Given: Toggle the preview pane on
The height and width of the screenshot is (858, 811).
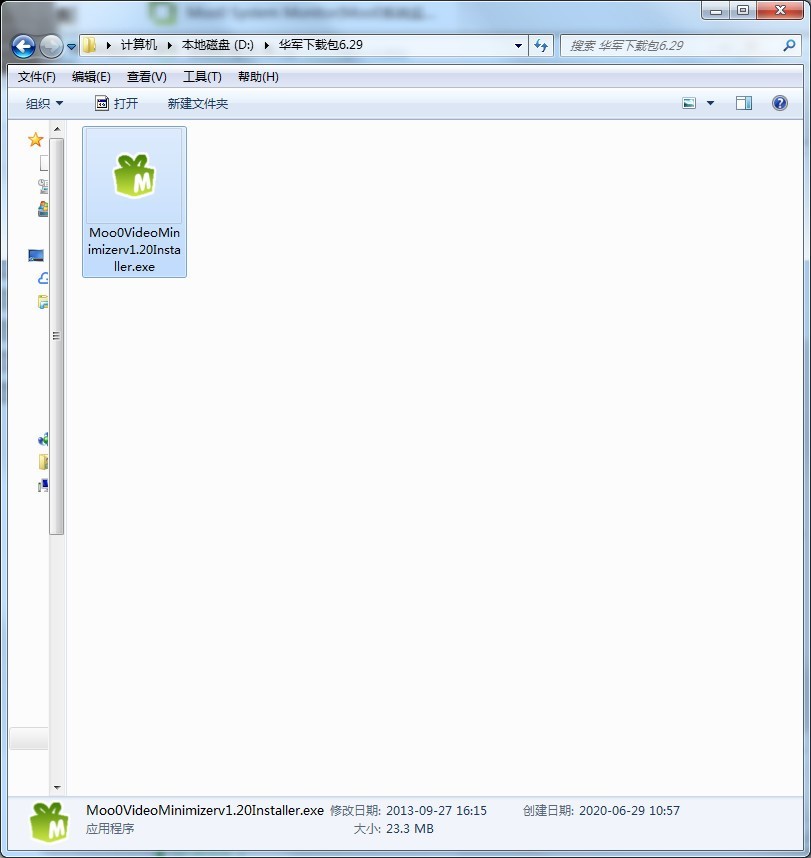Looking at the screenshot, I should [x=743, y=103].
